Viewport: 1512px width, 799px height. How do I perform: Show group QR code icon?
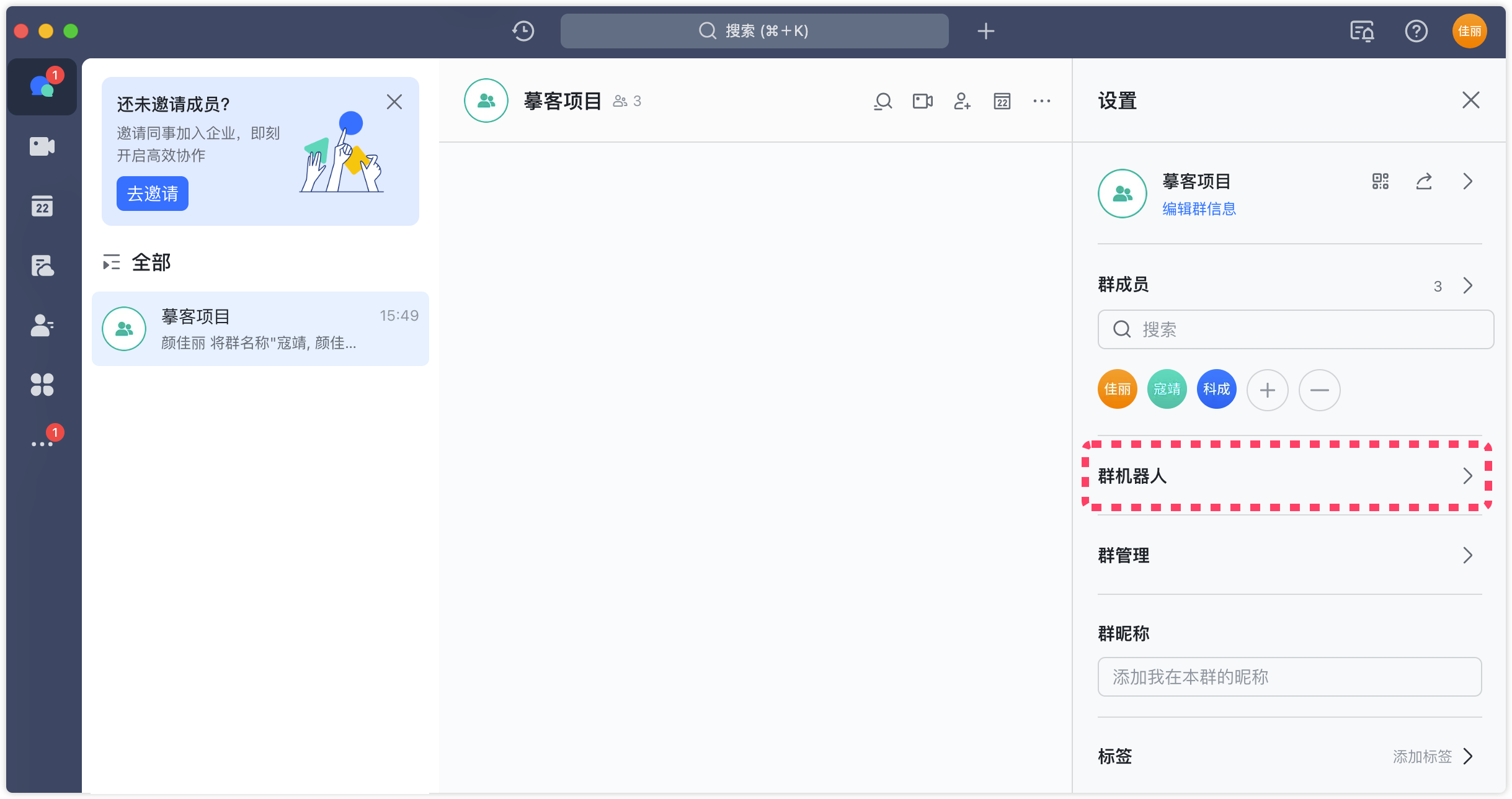[1380, 181]
